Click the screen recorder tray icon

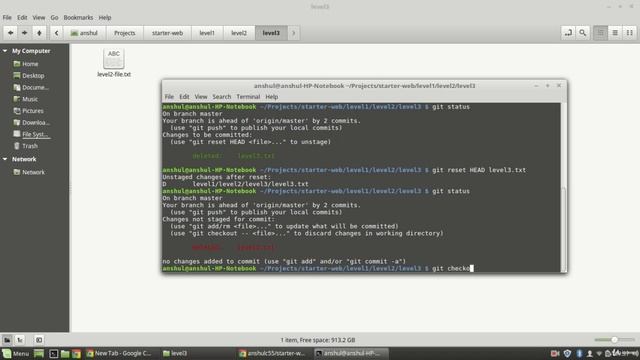click(555, 353)
